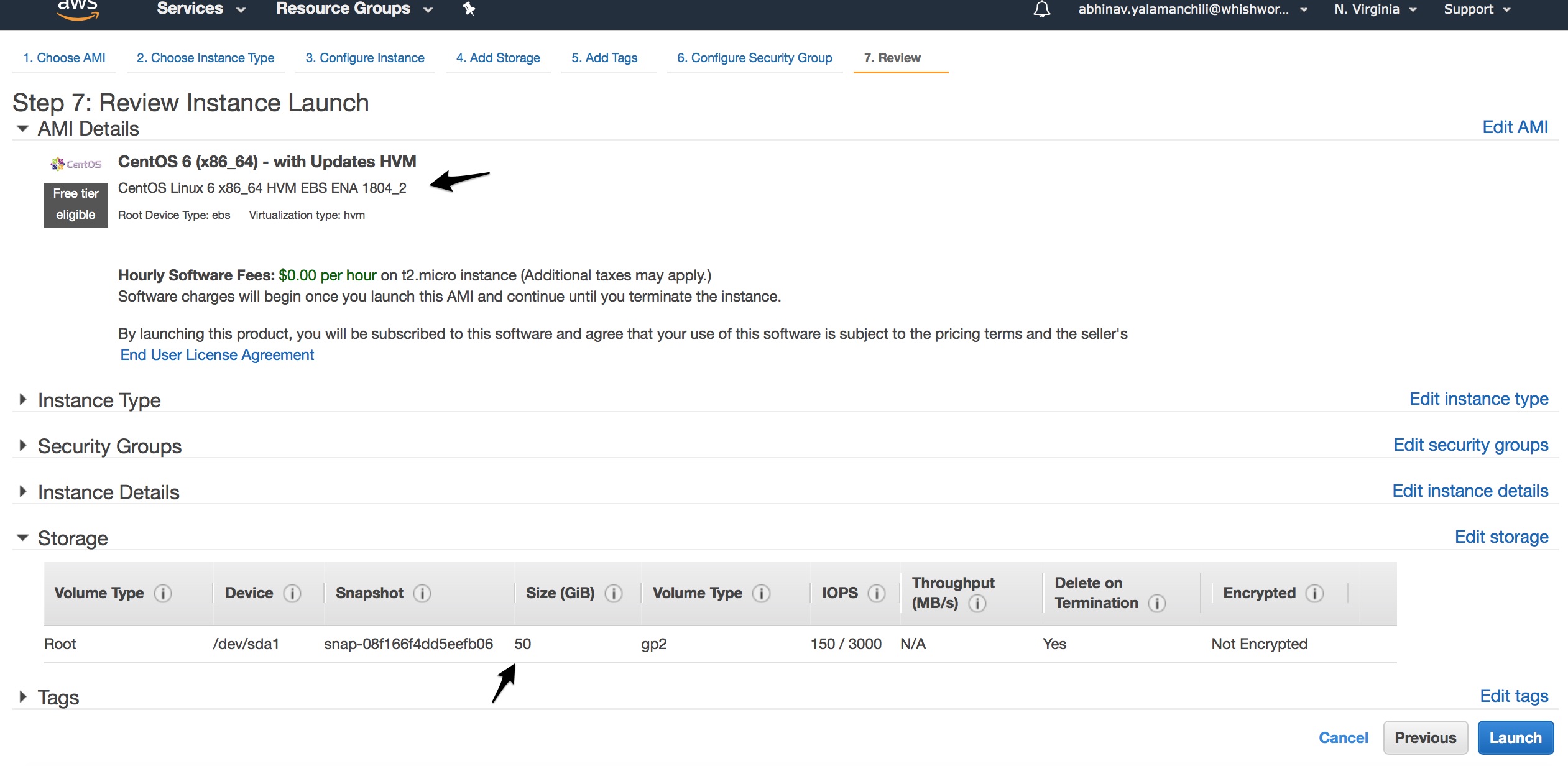Go to step 5 Add Tags
This screenshot has height=766, width=1568.
click(x=604, y=58)
